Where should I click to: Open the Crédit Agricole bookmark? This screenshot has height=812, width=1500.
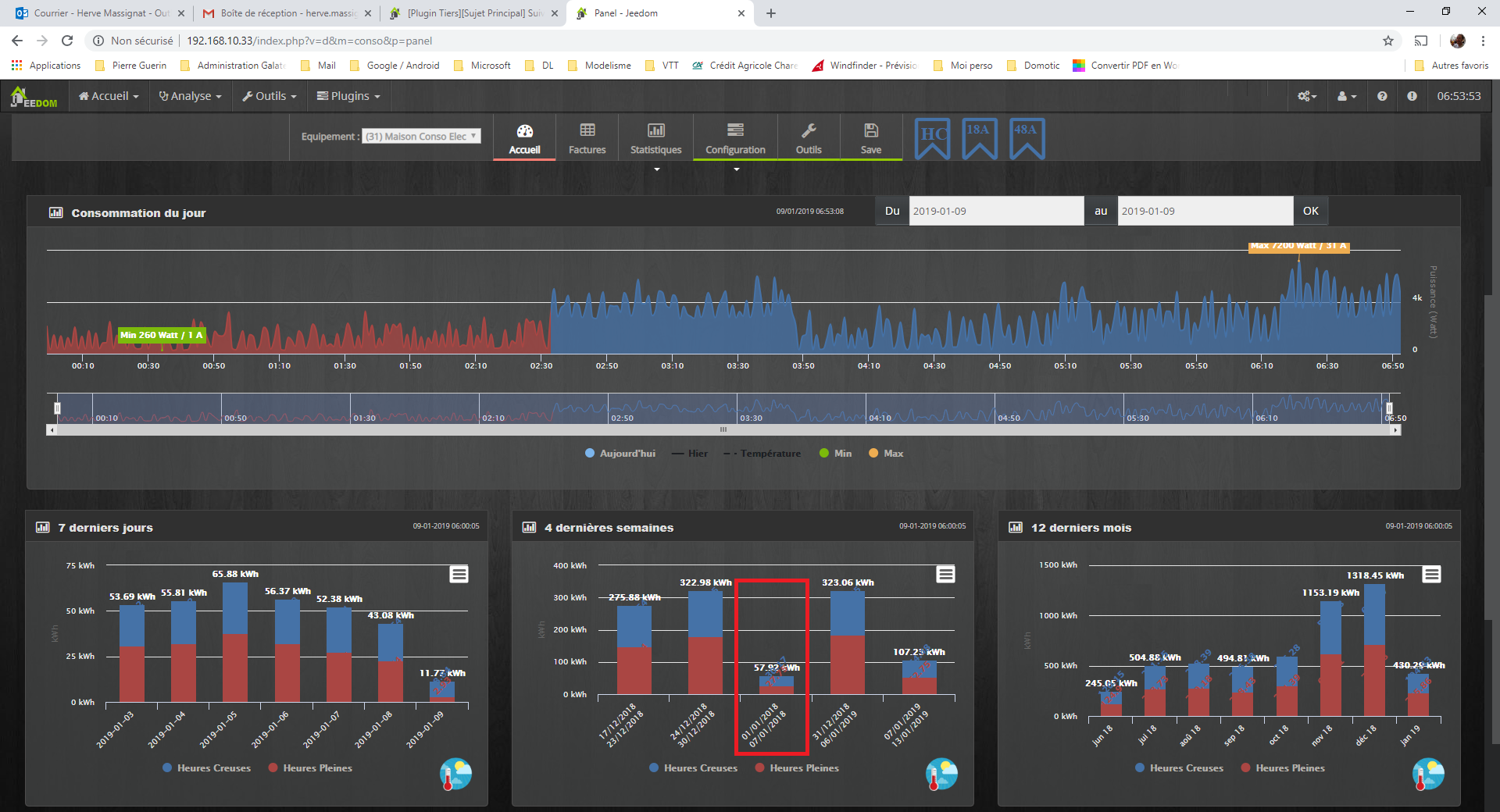tap(745, 66)
